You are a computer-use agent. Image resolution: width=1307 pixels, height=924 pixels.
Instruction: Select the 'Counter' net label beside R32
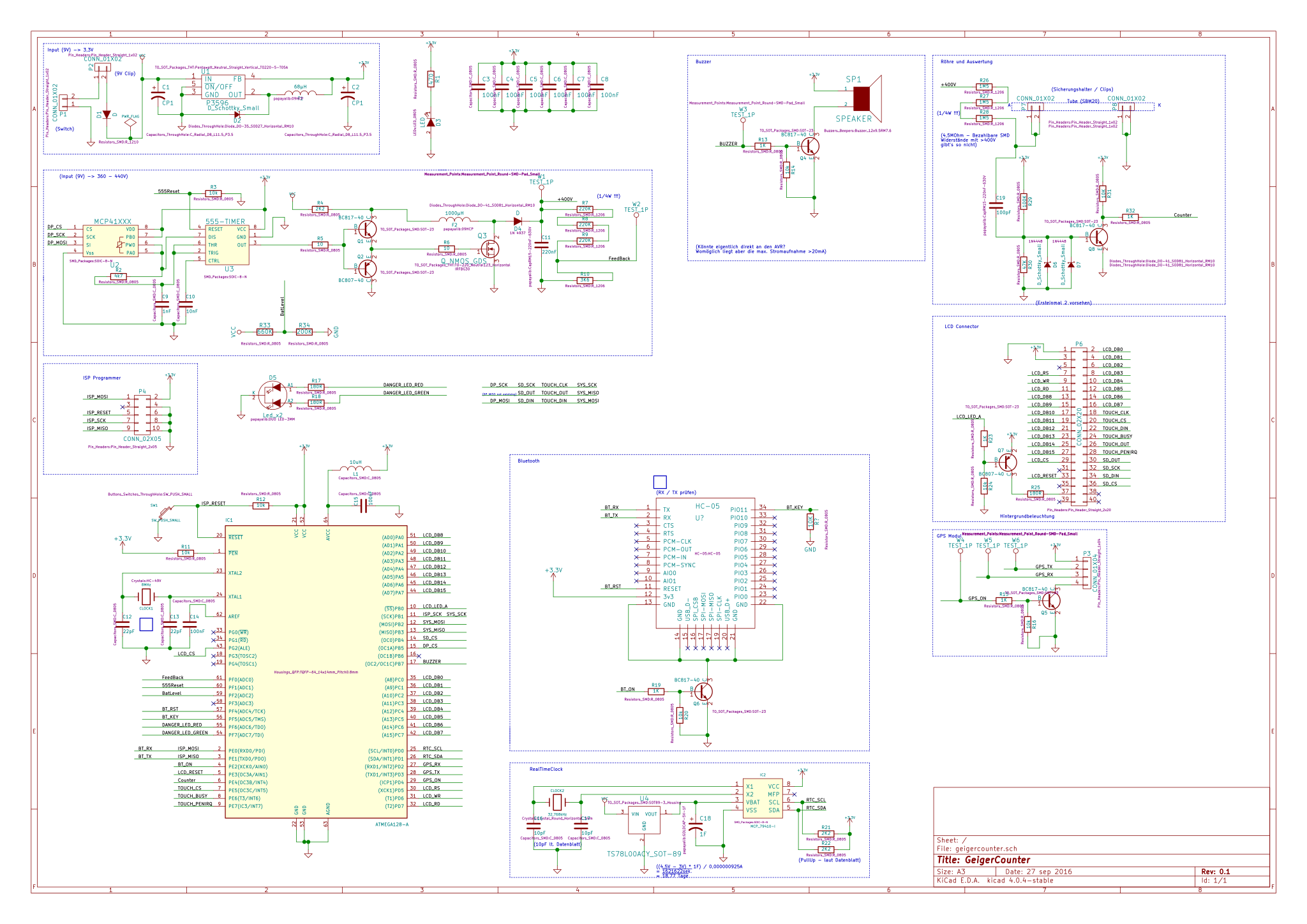[x=1183, y=215]
